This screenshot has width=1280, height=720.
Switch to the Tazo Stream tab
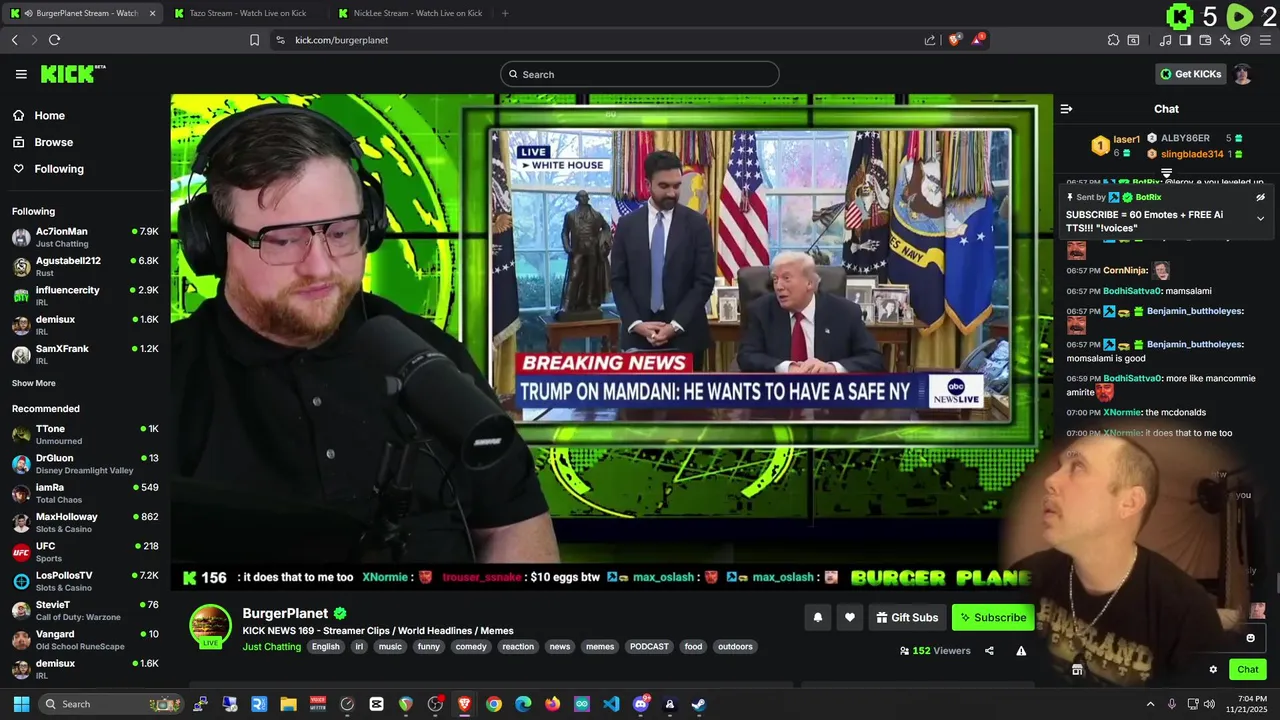coord(247,13)
